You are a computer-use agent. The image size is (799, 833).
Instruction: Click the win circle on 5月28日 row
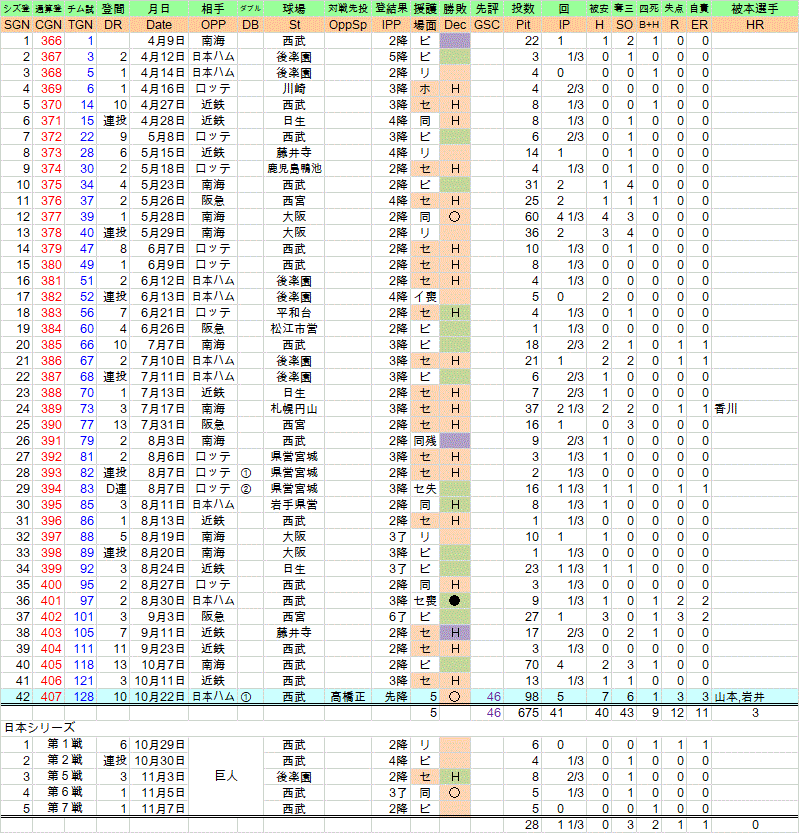454,217
